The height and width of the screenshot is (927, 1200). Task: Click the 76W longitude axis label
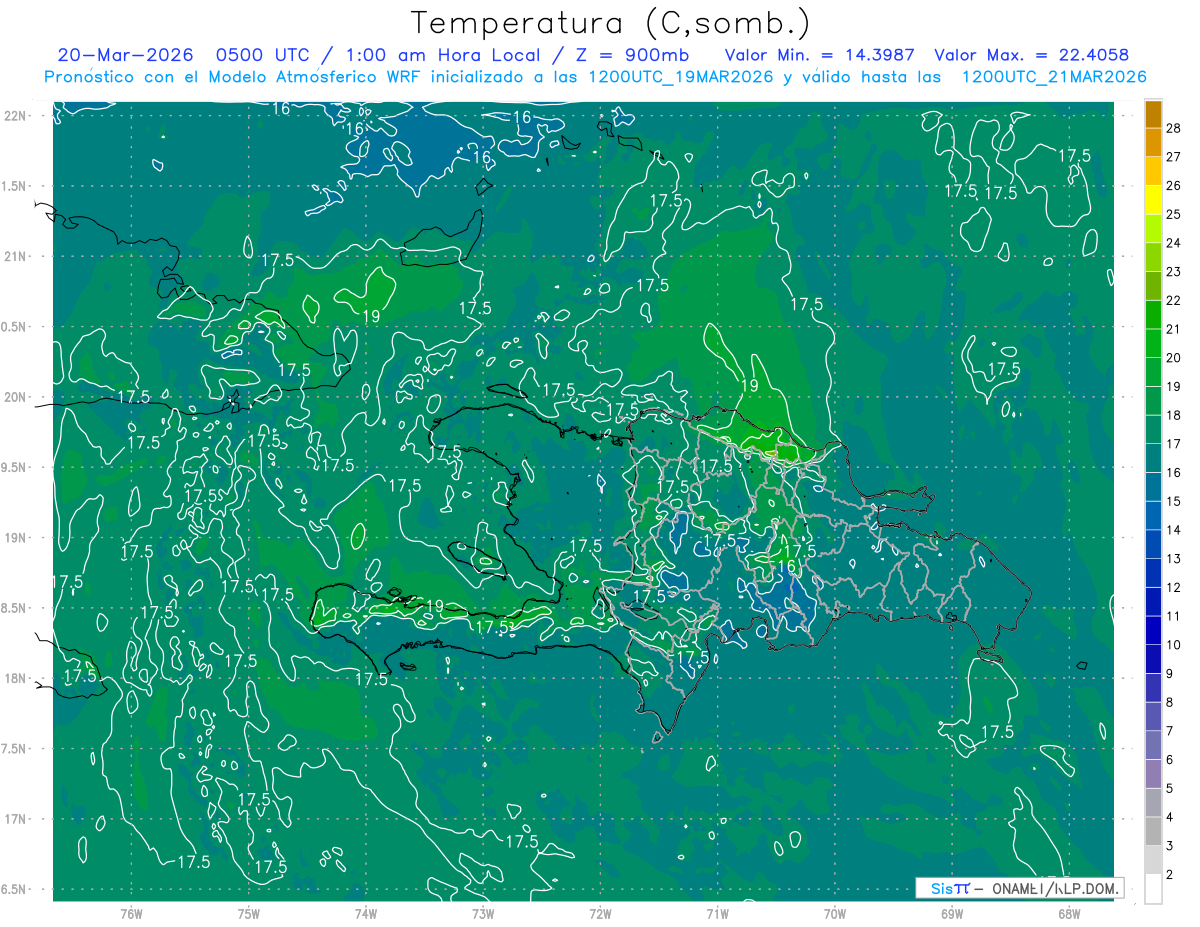(131, 913)
